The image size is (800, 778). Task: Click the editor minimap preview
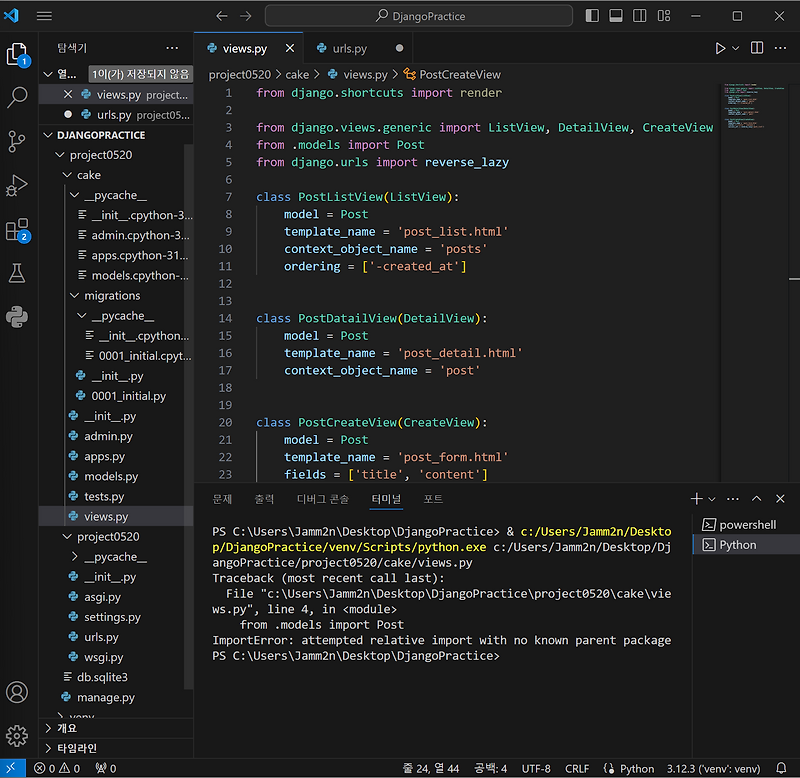coord(753,107)
